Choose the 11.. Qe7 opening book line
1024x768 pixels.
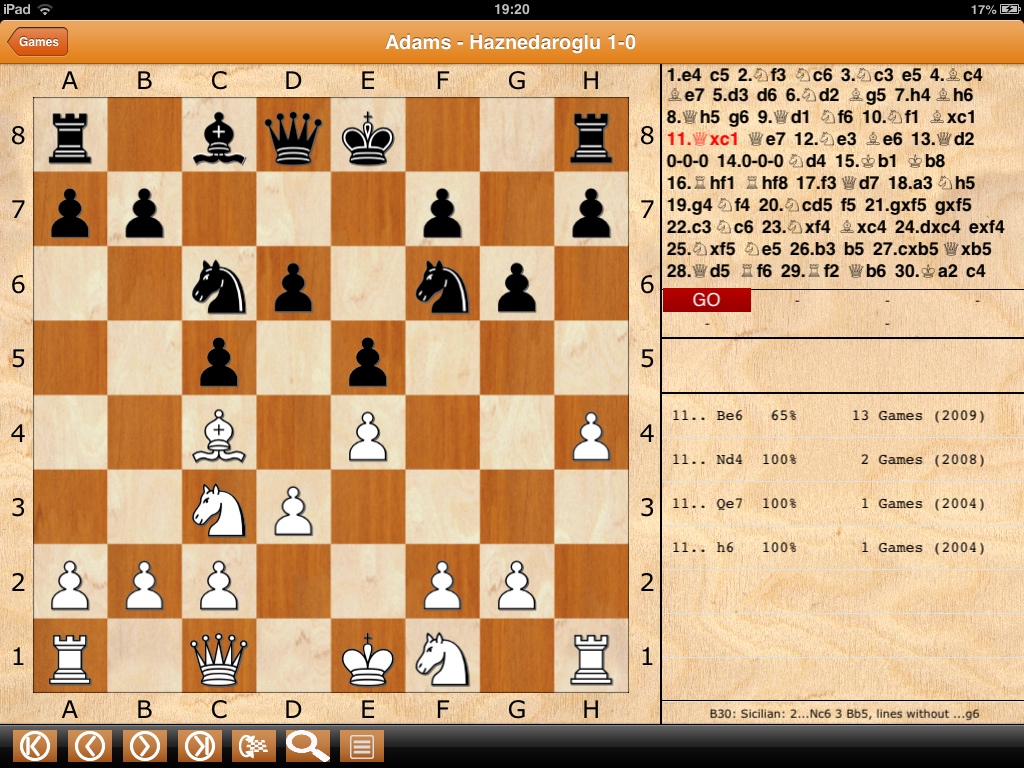(x=828, y=504)
